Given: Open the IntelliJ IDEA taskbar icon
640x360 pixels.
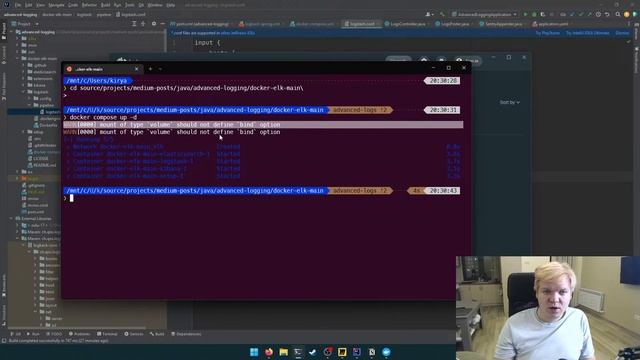Looking at the screenshot, I should pyautogui.click(x=357, y=352).
